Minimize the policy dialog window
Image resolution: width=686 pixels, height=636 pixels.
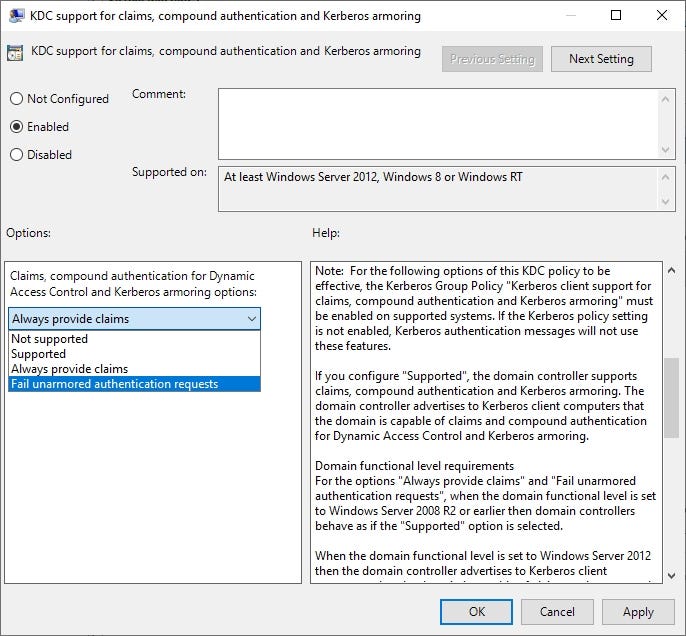(570, 16)
